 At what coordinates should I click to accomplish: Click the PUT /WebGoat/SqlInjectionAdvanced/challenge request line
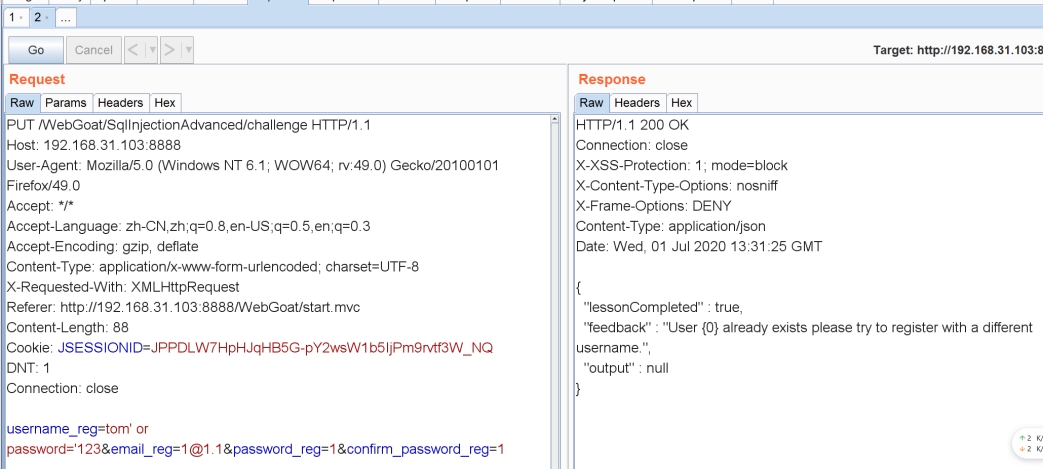pos(188,125)
